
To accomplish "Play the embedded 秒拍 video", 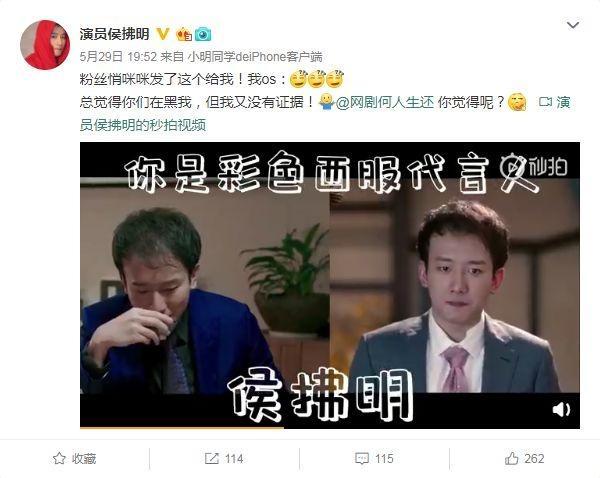I will [330, 285].
